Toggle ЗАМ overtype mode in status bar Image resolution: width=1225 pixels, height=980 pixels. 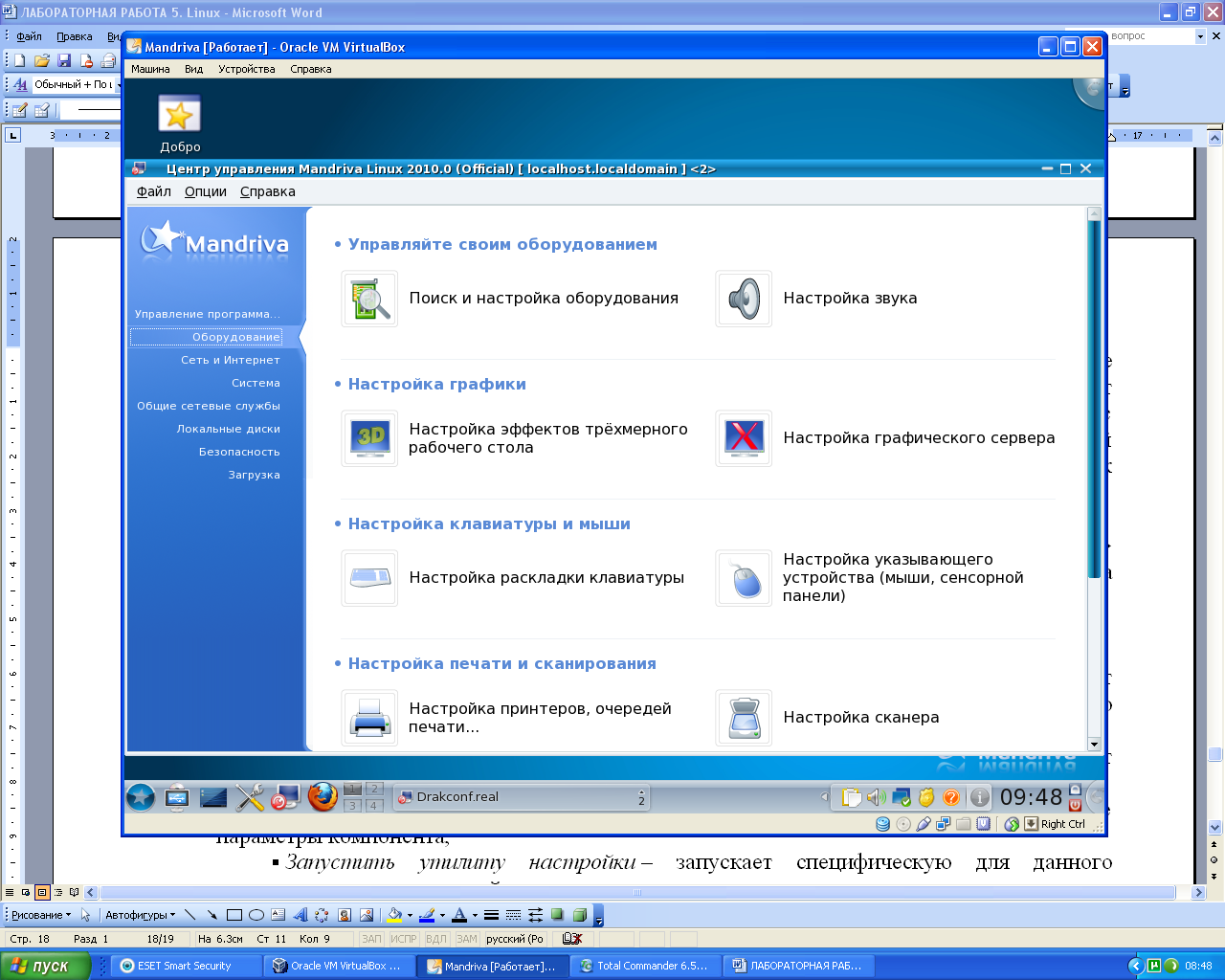[466, 940]
